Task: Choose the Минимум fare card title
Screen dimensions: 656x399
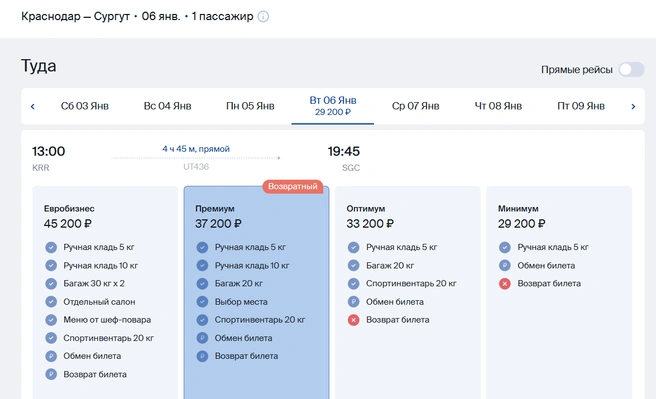Action: point(518,209)
